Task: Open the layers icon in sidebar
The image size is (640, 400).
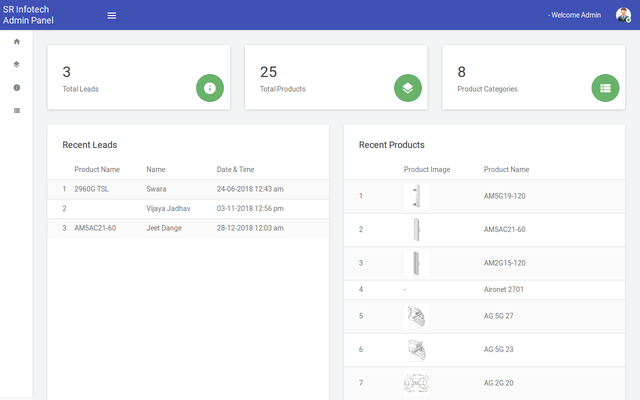Action: click(17, 64)
